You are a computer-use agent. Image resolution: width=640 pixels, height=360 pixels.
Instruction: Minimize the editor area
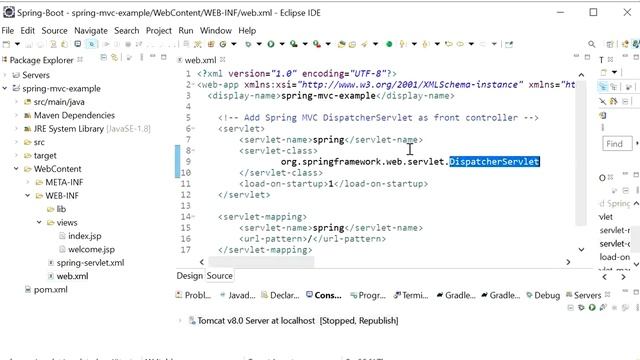pyautogui.click(x=576, y=56)
